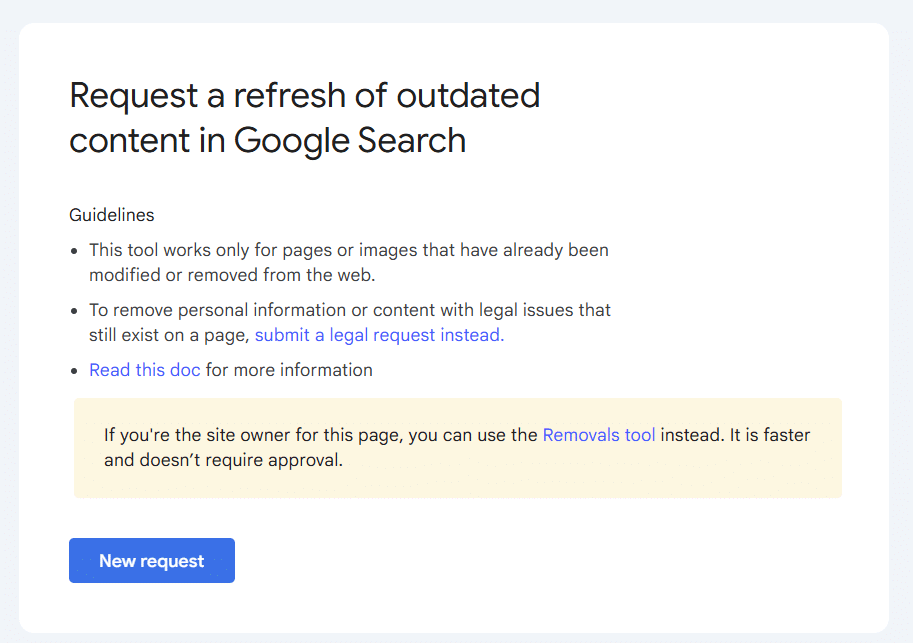Viewport: 913px width, 643px height.
Task: Open the "Read this doc" link
Action: (145, 370)
